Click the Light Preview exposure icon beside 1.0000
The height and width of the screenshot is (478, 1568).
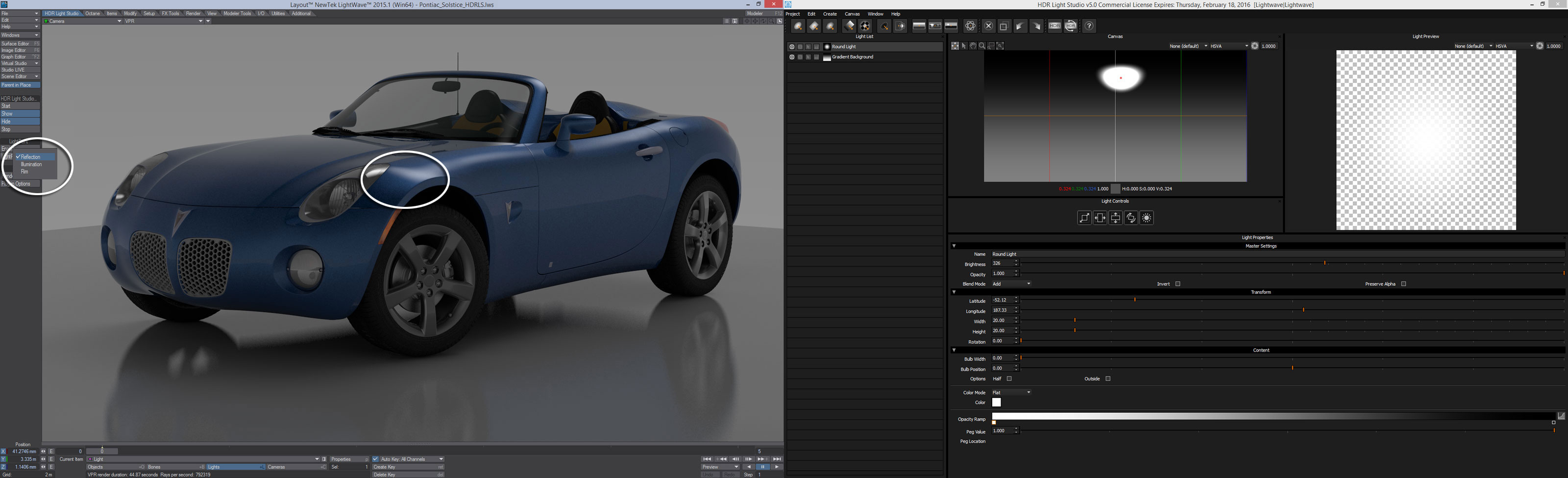[1540, 46]
